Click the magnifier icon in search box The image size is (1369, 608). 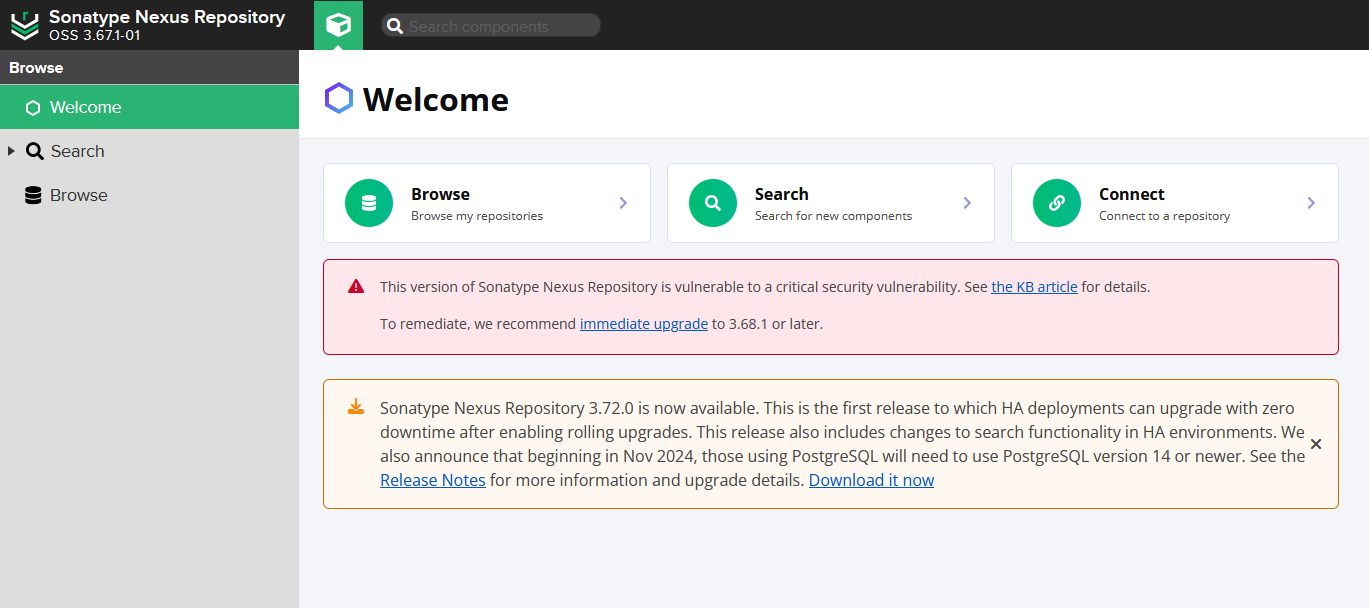pyautogui.click(x=395, y=26)
